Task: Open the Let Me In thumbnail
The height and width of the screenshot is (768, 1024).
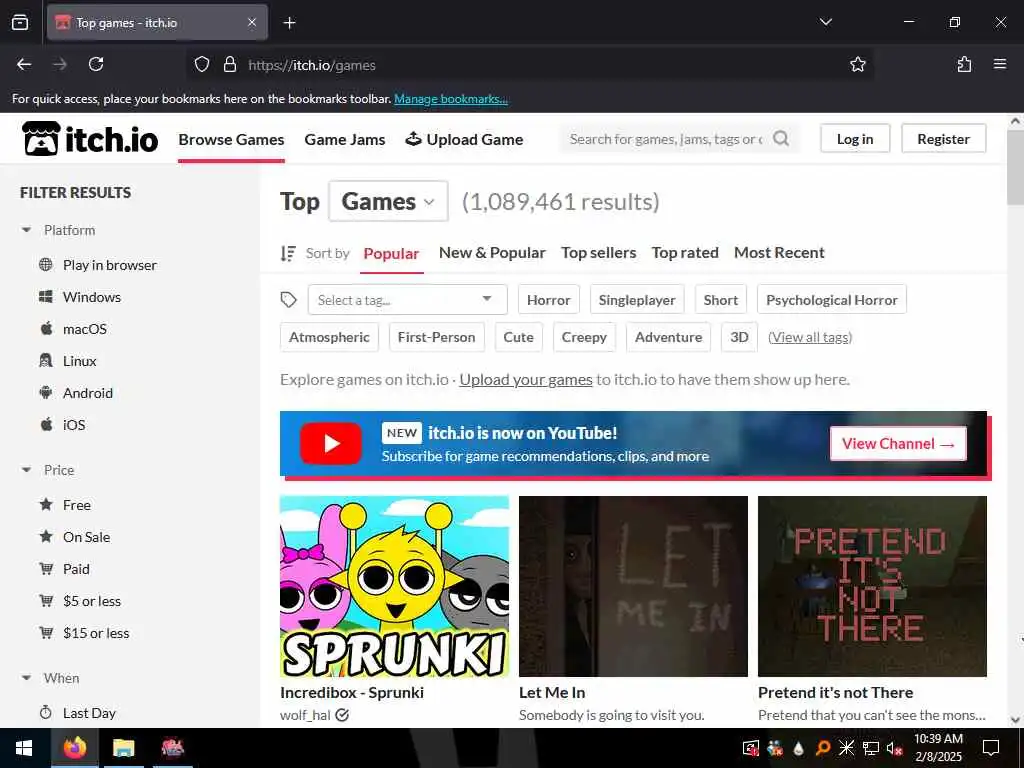Action: point(633,586)
